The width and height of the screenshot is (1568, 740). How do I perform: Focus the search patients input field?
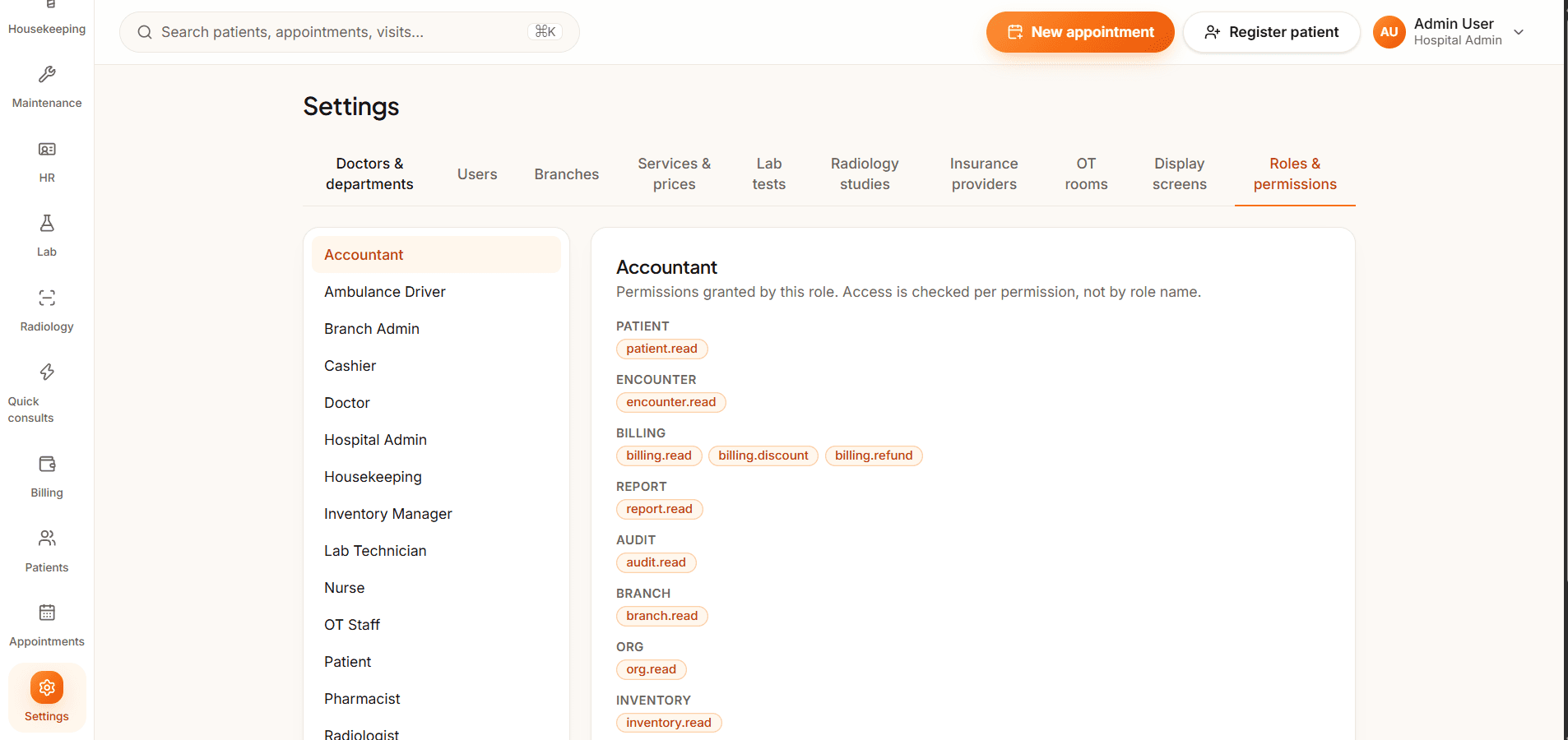tap(350, 32)
